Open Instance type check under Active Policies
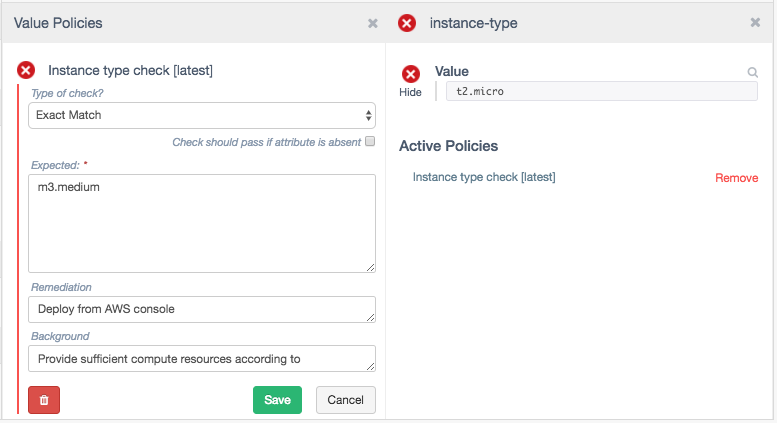The width and height of the screenshot is (777, 423). (484, 177)
